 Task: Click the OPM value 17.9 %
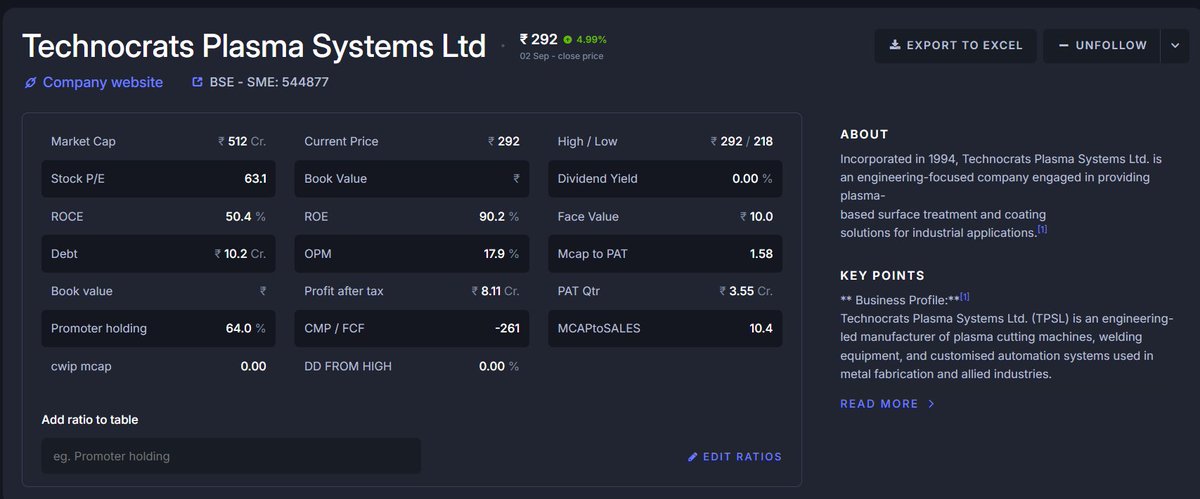tap(501, 254)
